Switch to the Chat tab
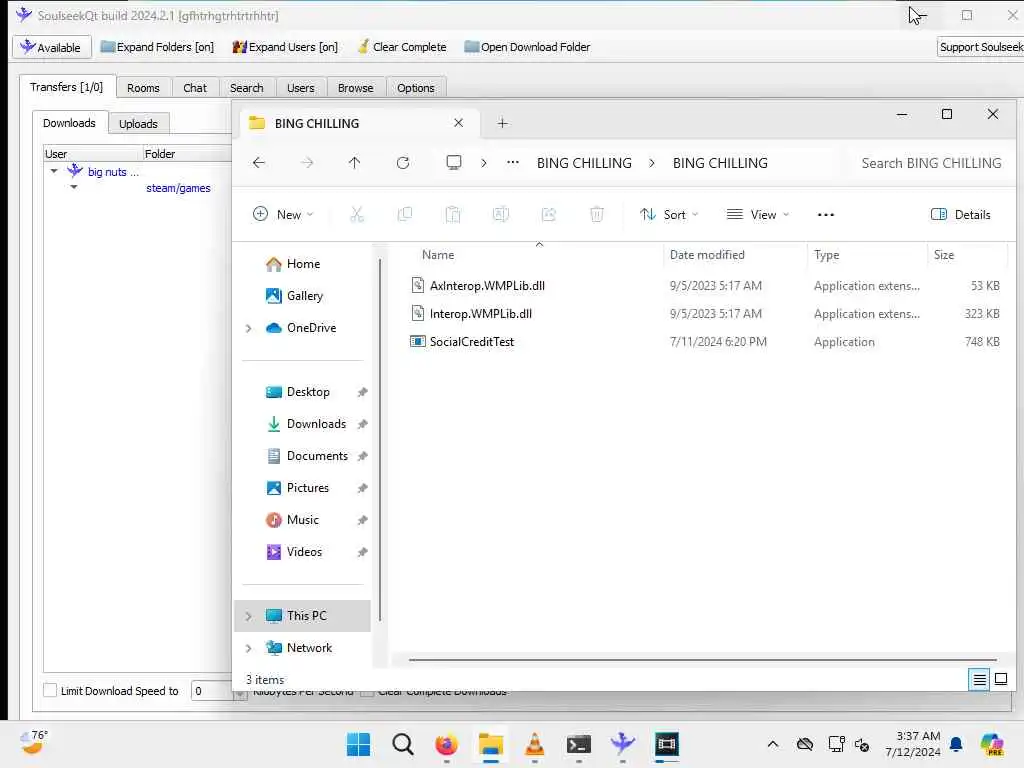Viewport: 1024px width, 768px height. tap(195, 88)
